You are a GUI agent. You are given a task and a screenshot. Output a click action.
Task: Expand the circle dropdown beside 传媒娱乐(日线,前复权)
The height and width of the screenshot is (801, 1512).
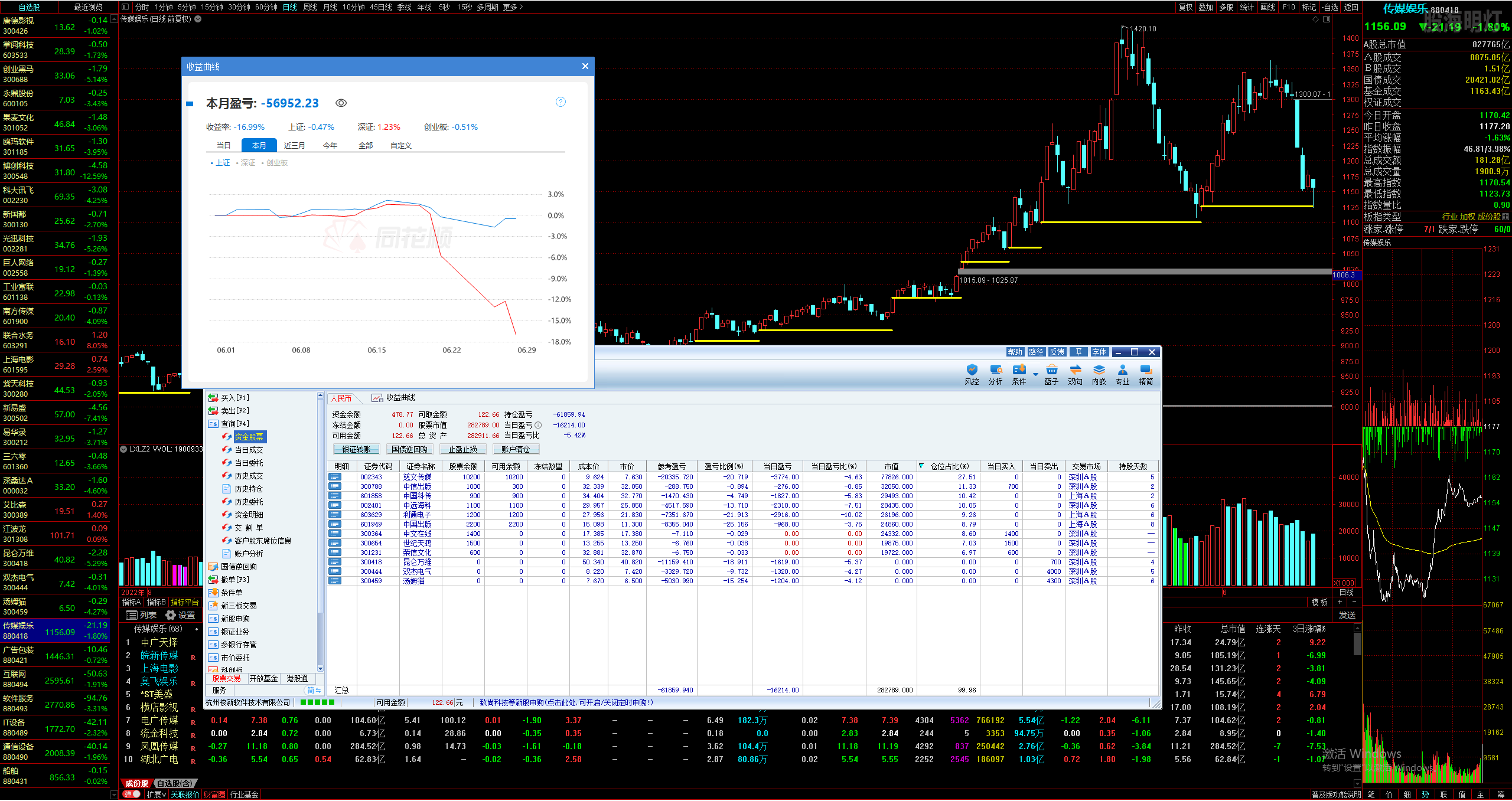pyautogui.click(x=198, y=19)
